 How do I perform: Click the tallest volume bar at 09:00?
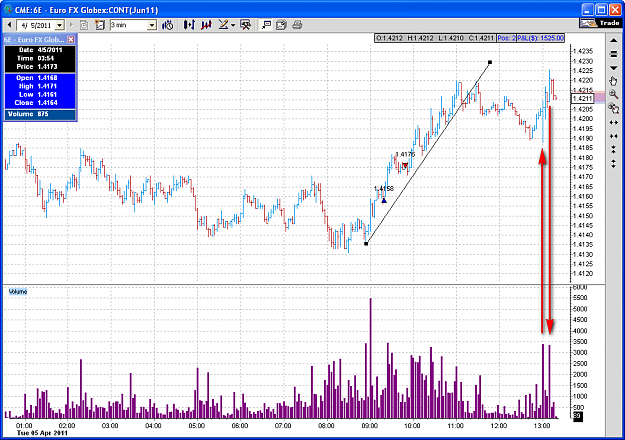370,358
